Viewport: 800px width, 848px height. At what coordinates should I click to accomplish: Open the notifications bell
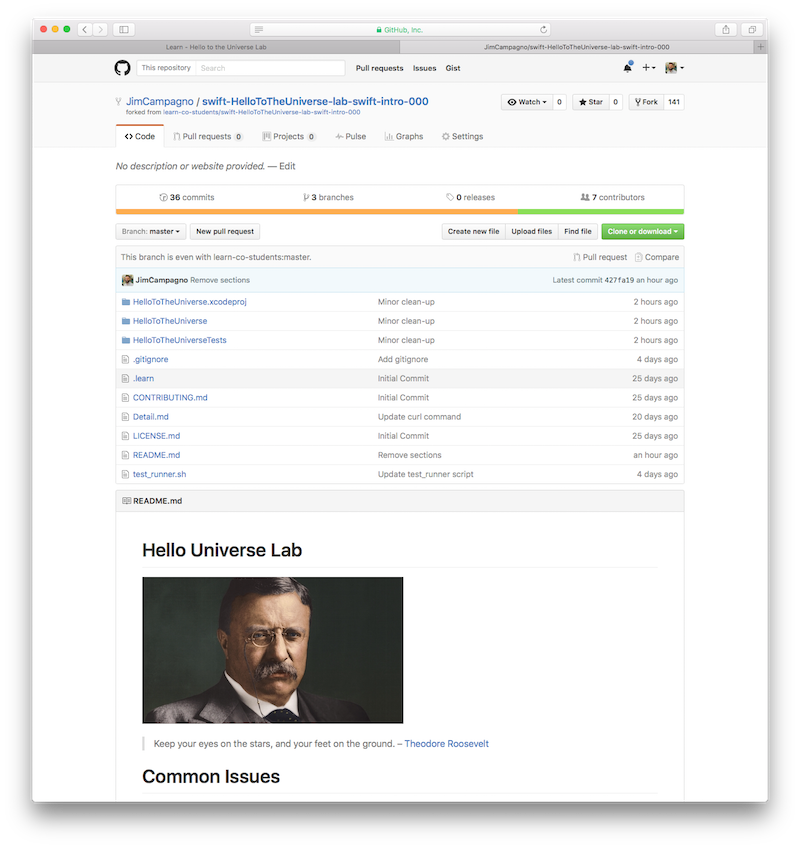click(627, 67)
